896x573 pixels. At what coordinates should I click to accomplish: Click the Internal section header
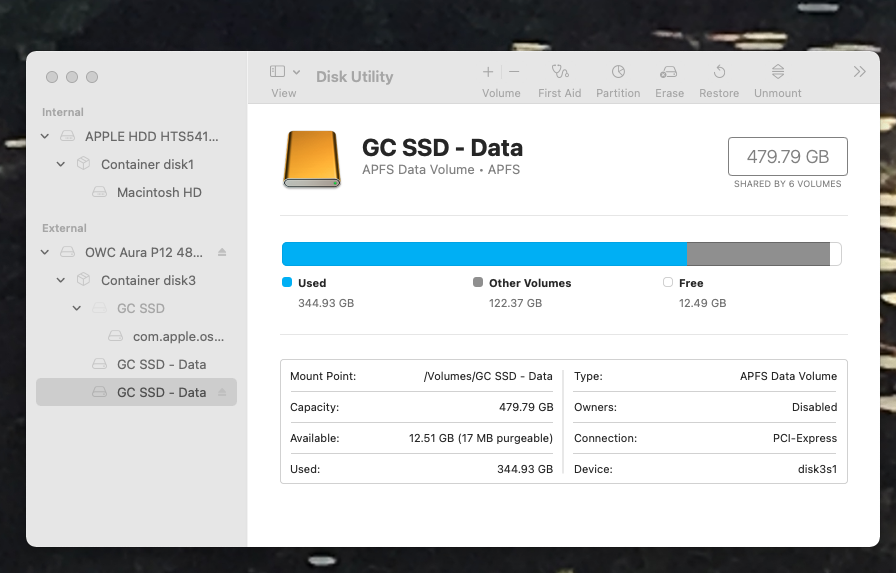pyautogui.click(x=63, y=113)
